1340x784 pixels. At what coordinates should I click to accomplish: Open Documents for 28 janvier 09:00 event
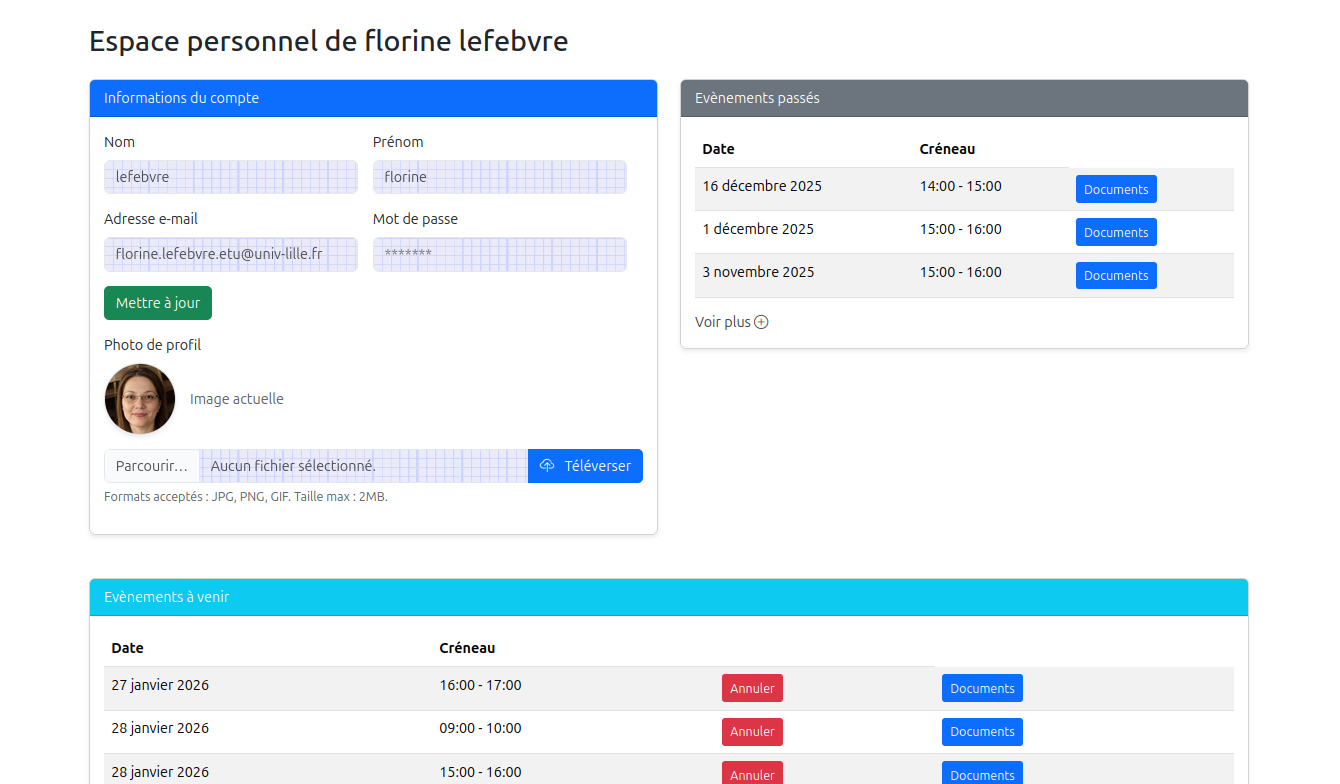point(982,732)
